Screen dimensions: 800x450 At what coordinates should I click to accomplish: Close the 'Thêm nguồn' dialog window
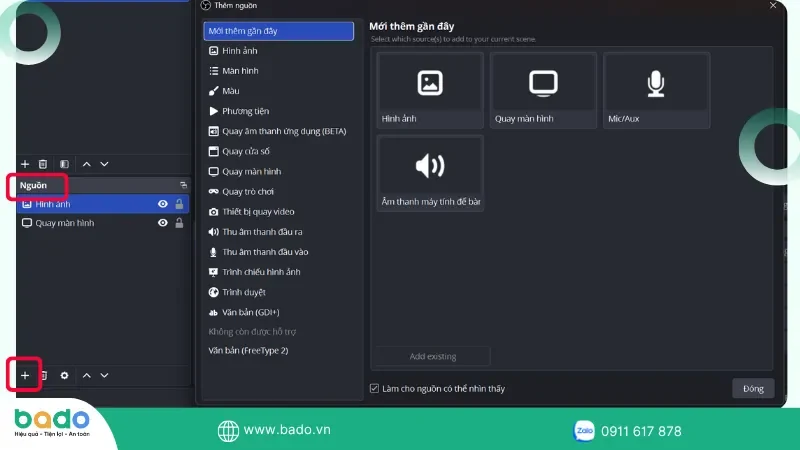coord(773,5)
